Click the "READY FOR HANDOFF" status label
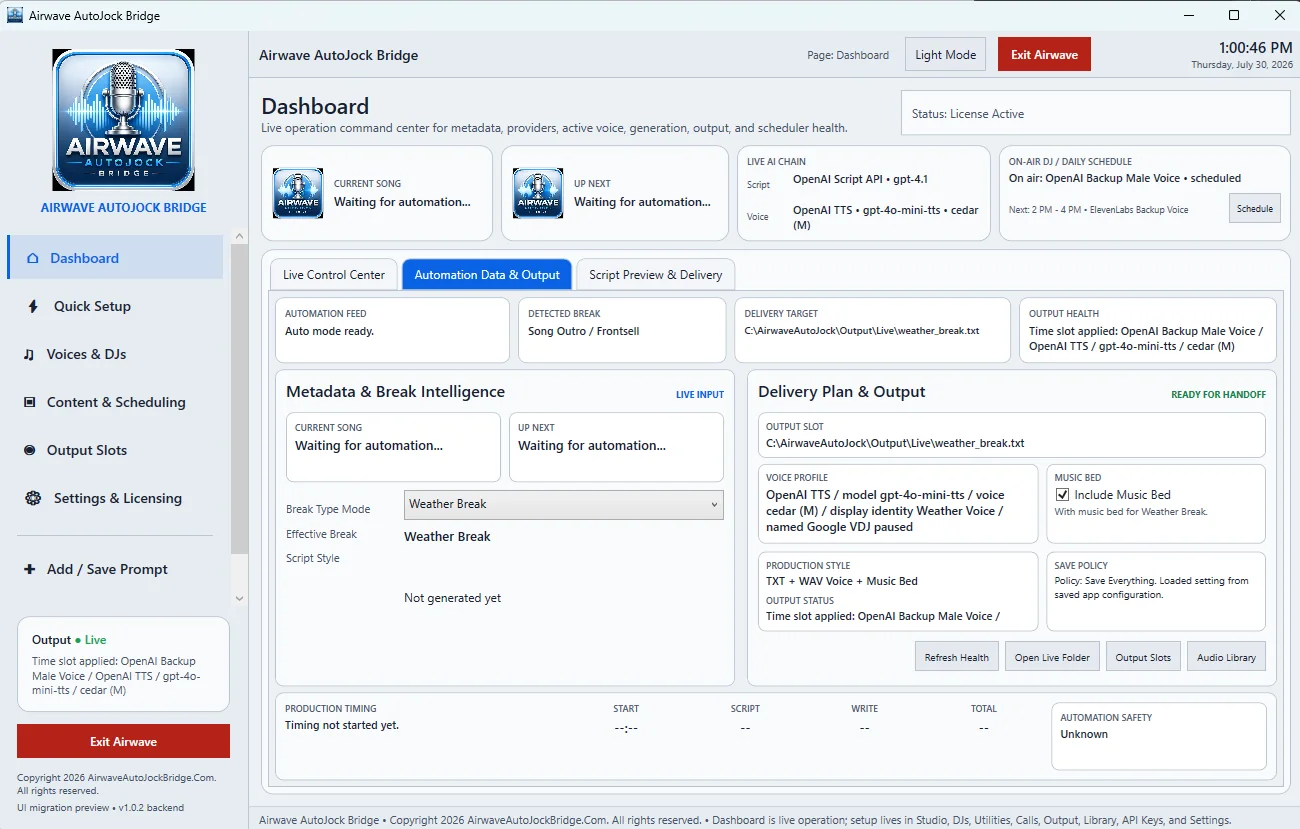1300x829 pixels. click(x=1218, y=395)
